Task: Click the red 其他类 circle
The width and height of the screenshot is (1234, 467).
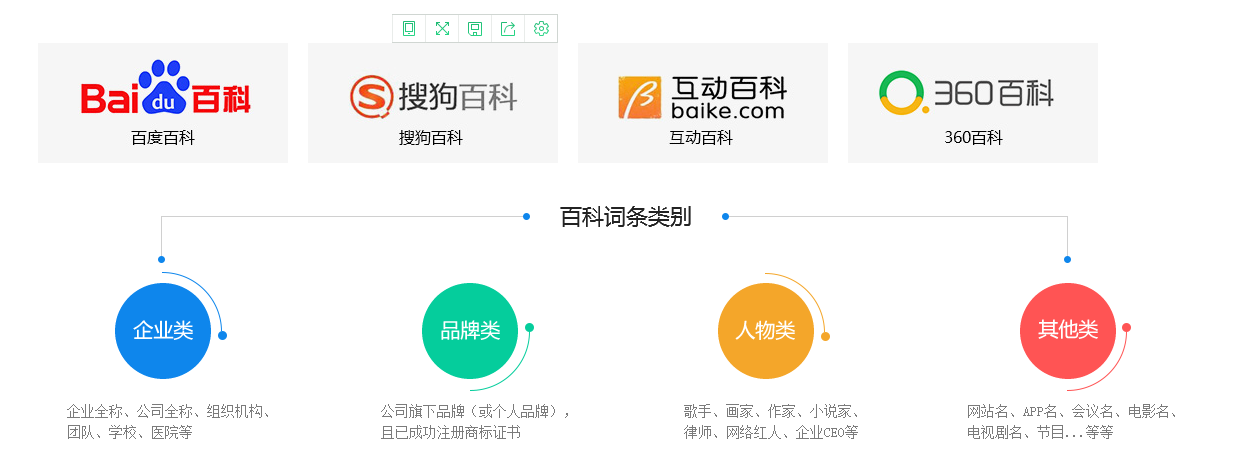Action: [x=1067, y=331]
